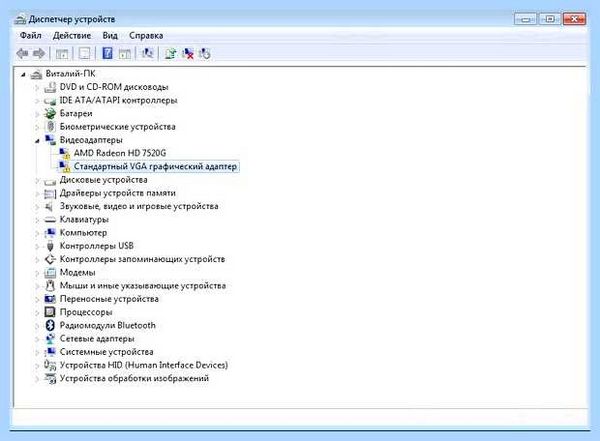
Task: Click the modem icon beside Модемы
Action: click(x=50, y=273)
